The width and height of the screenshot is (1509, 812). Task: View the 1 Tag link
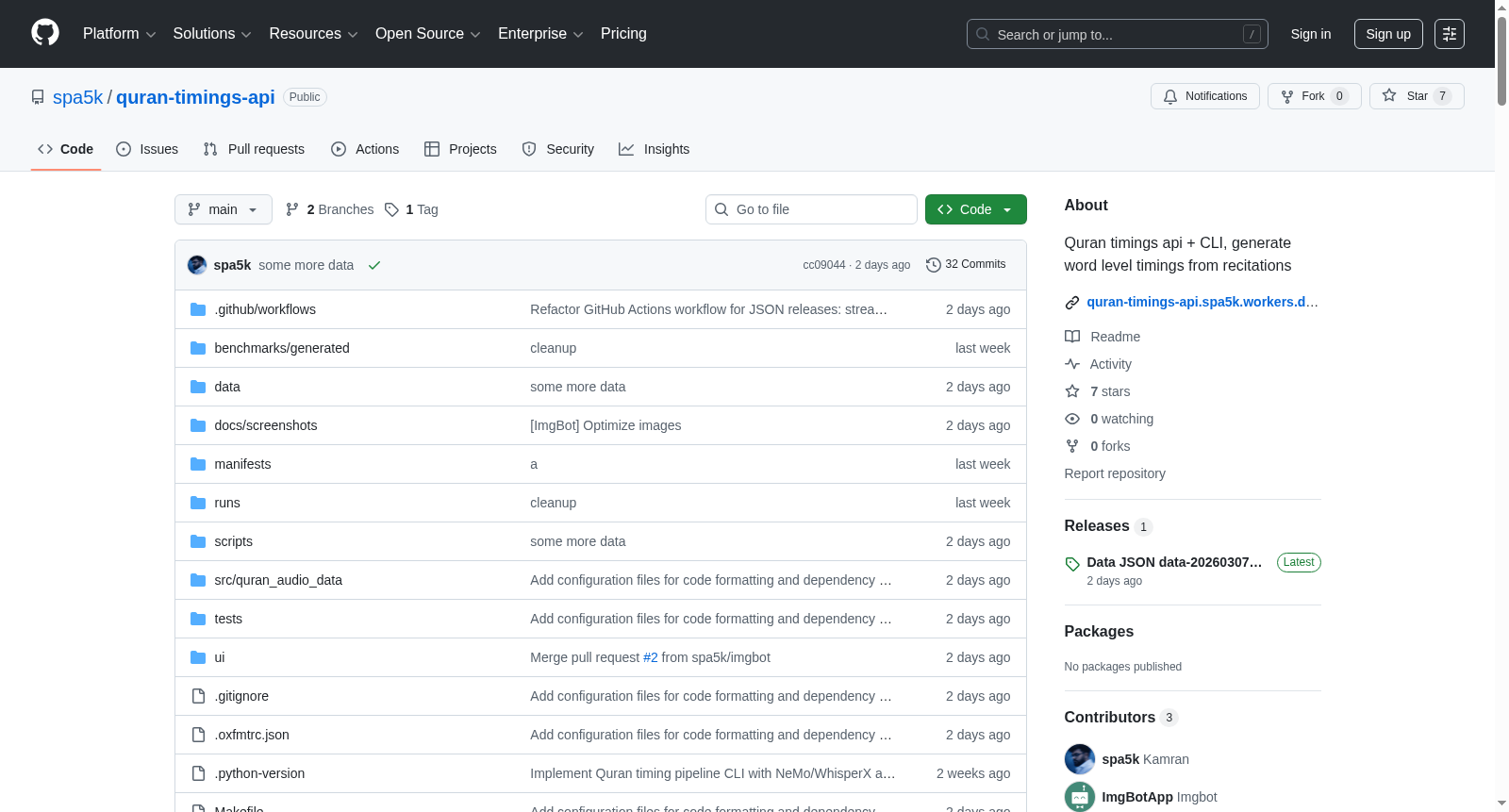tap(412, 209)
